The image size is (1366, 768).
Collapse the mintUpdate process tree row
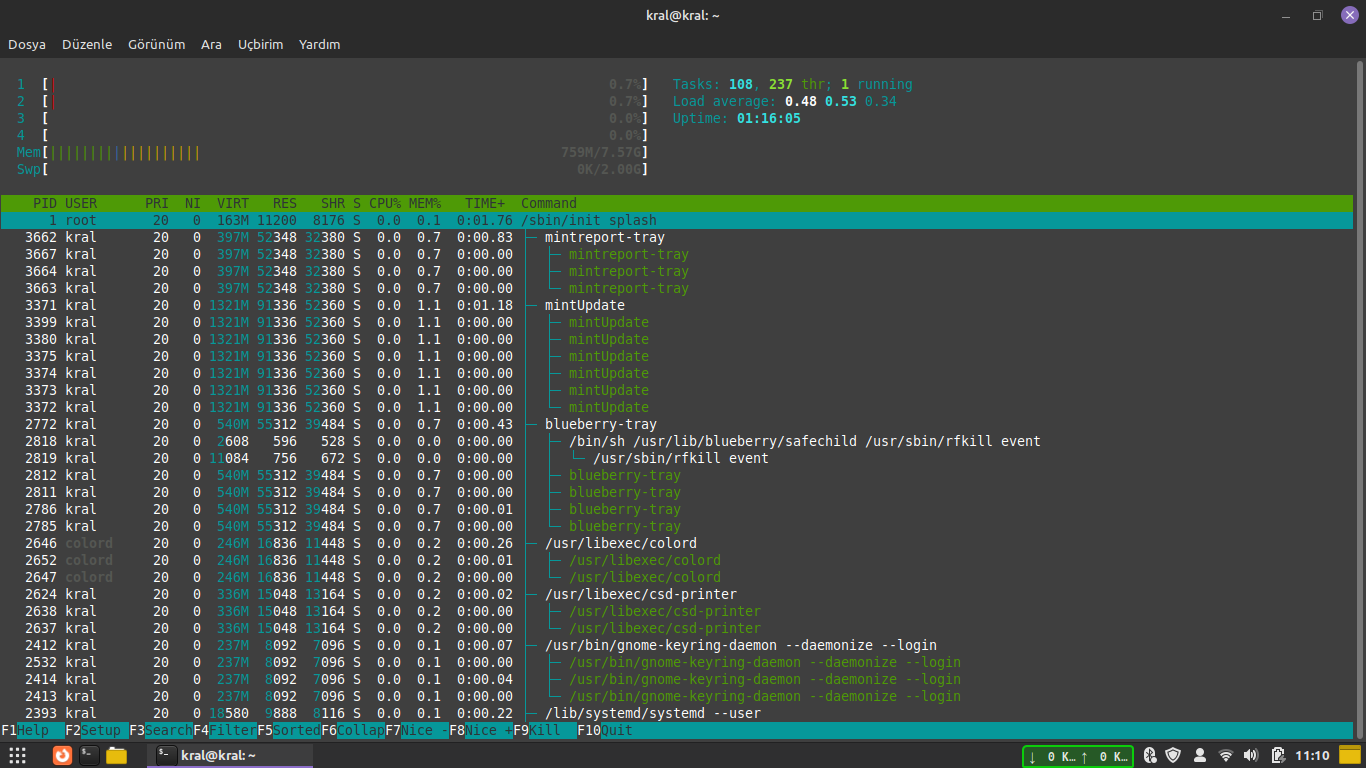pos(584,305)
